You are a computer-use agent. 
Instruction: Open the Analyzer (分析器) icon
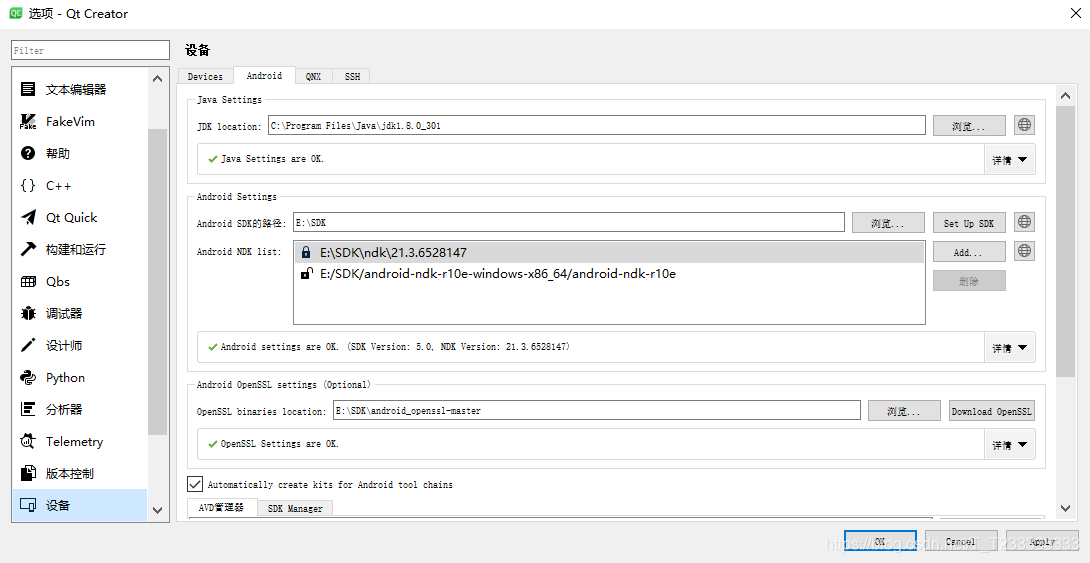pyautogui.click(x=28, y=409)
